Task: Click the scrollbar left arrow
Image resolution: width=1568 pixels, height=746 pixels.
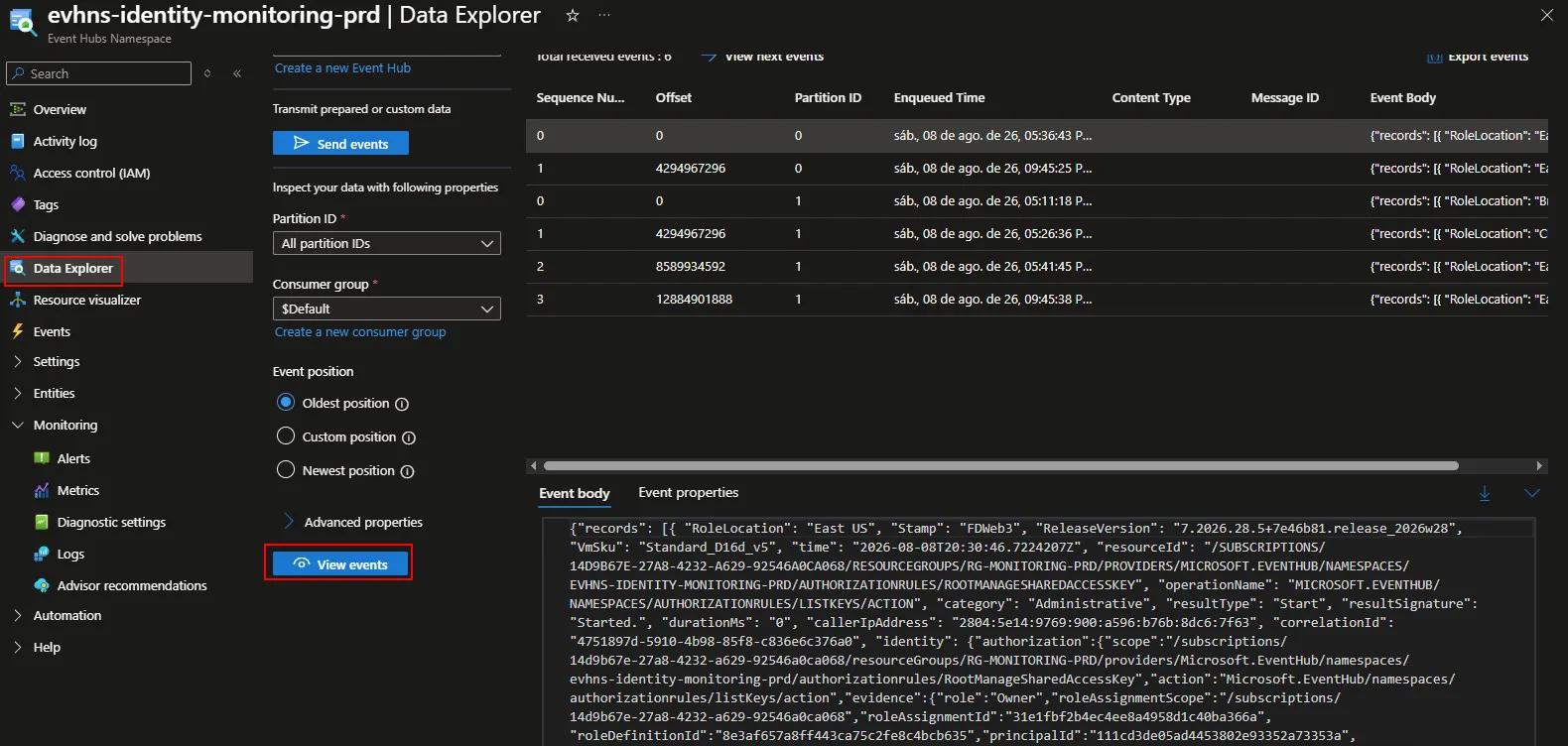Action: (x=533, y=465)
